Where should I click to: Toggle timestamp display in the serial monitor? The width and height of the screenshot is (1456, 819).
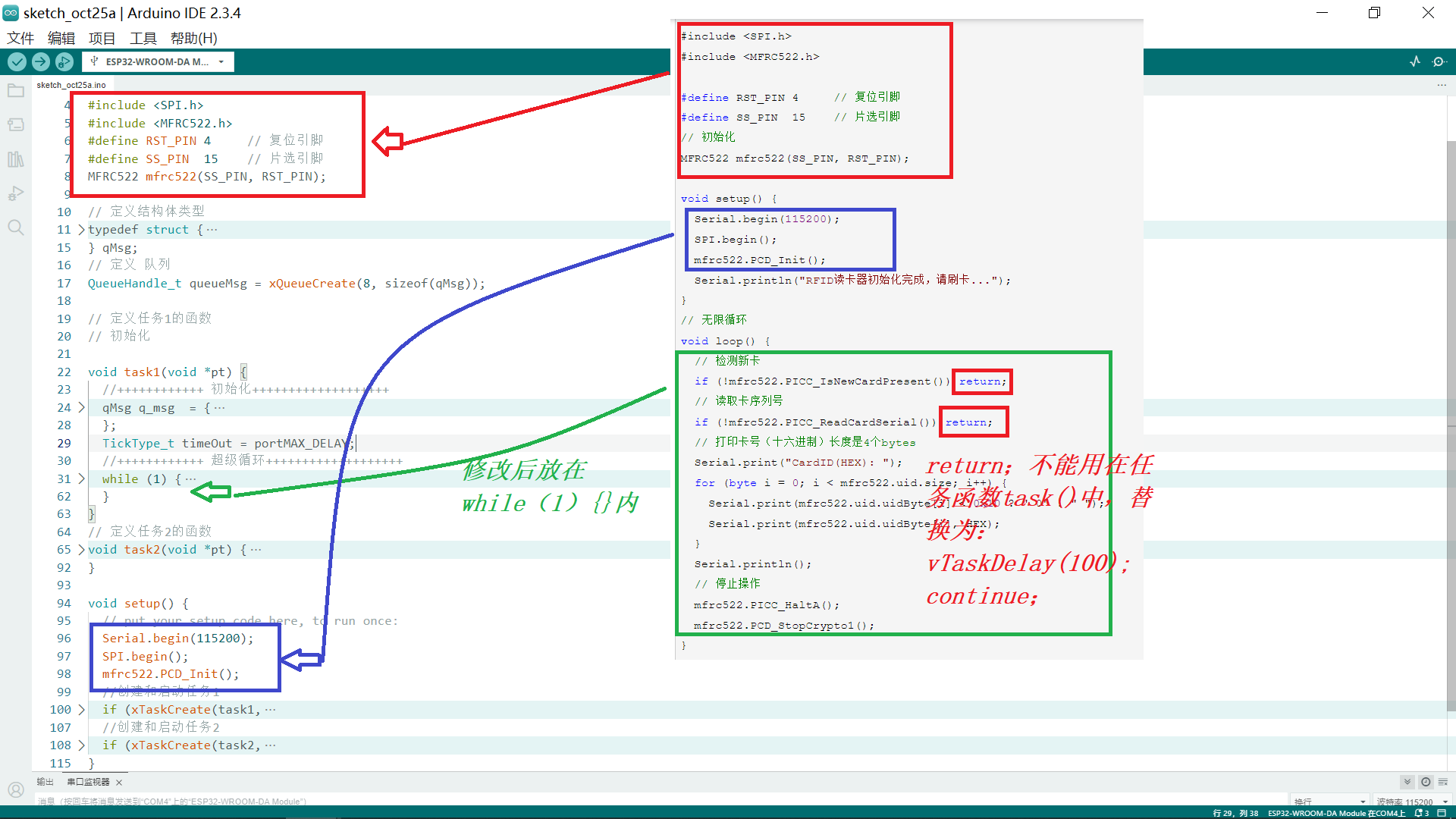1426,782
